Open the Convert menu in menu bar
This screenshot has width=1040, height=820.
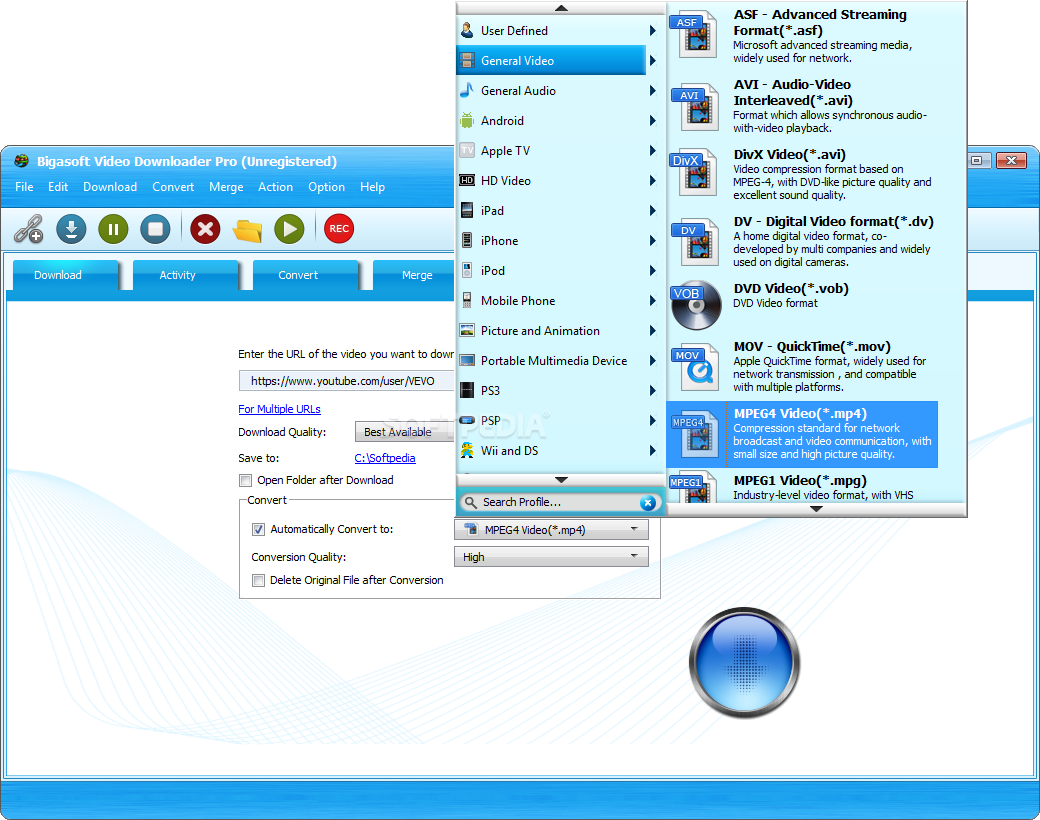click(173, 187)
